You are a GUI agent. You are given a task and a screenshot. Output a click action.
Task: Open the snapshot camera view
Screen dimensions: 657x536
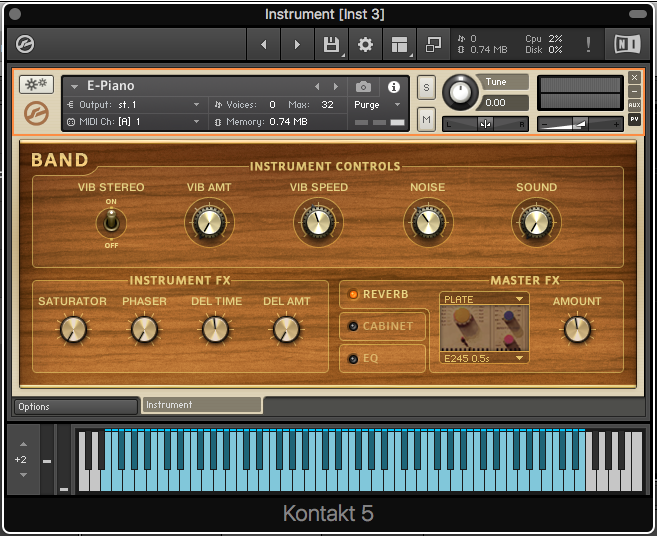click(x=363, y=87)
